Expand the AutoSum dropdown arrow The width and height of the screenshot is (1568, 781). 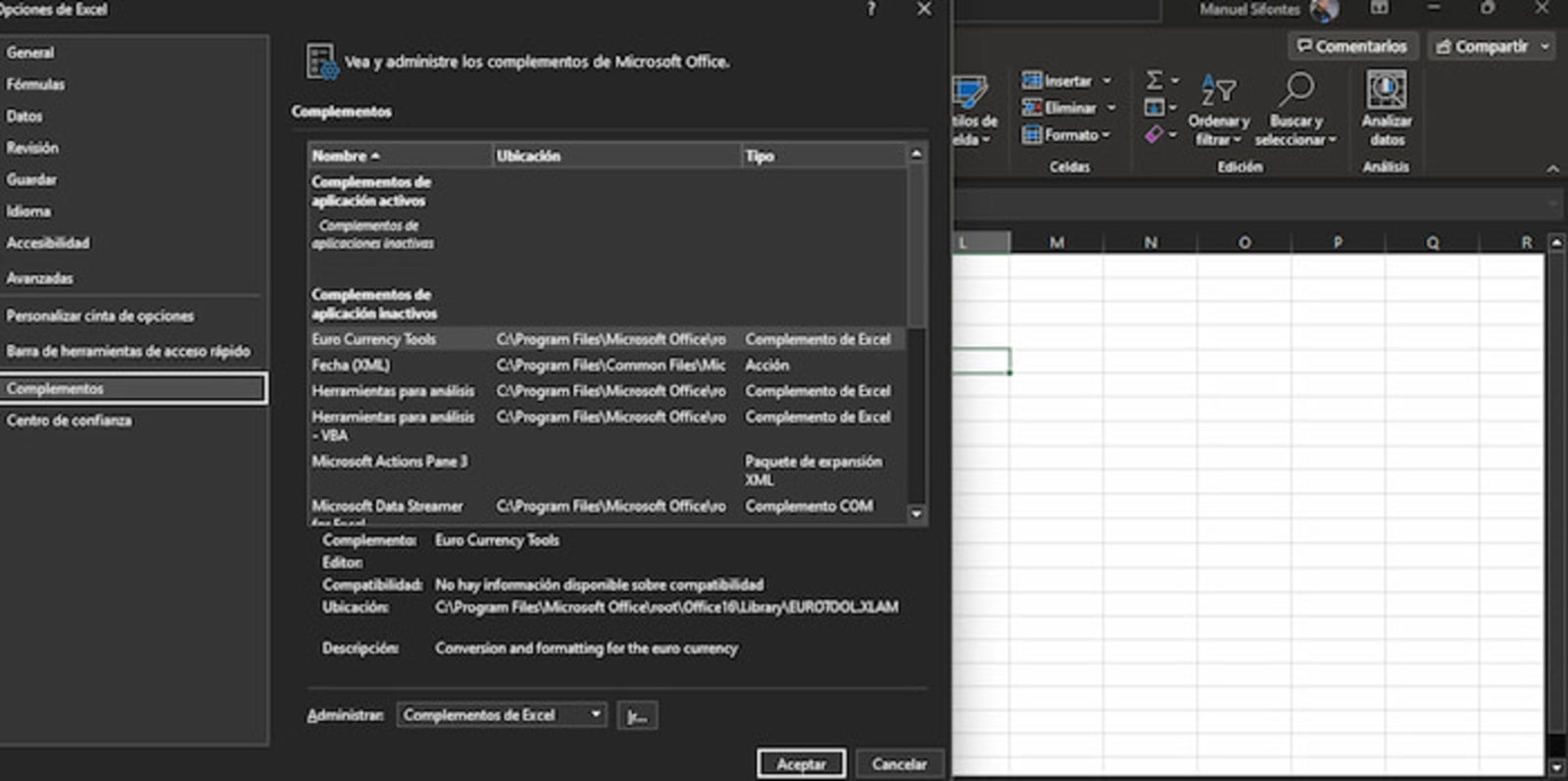[1174, 80]
